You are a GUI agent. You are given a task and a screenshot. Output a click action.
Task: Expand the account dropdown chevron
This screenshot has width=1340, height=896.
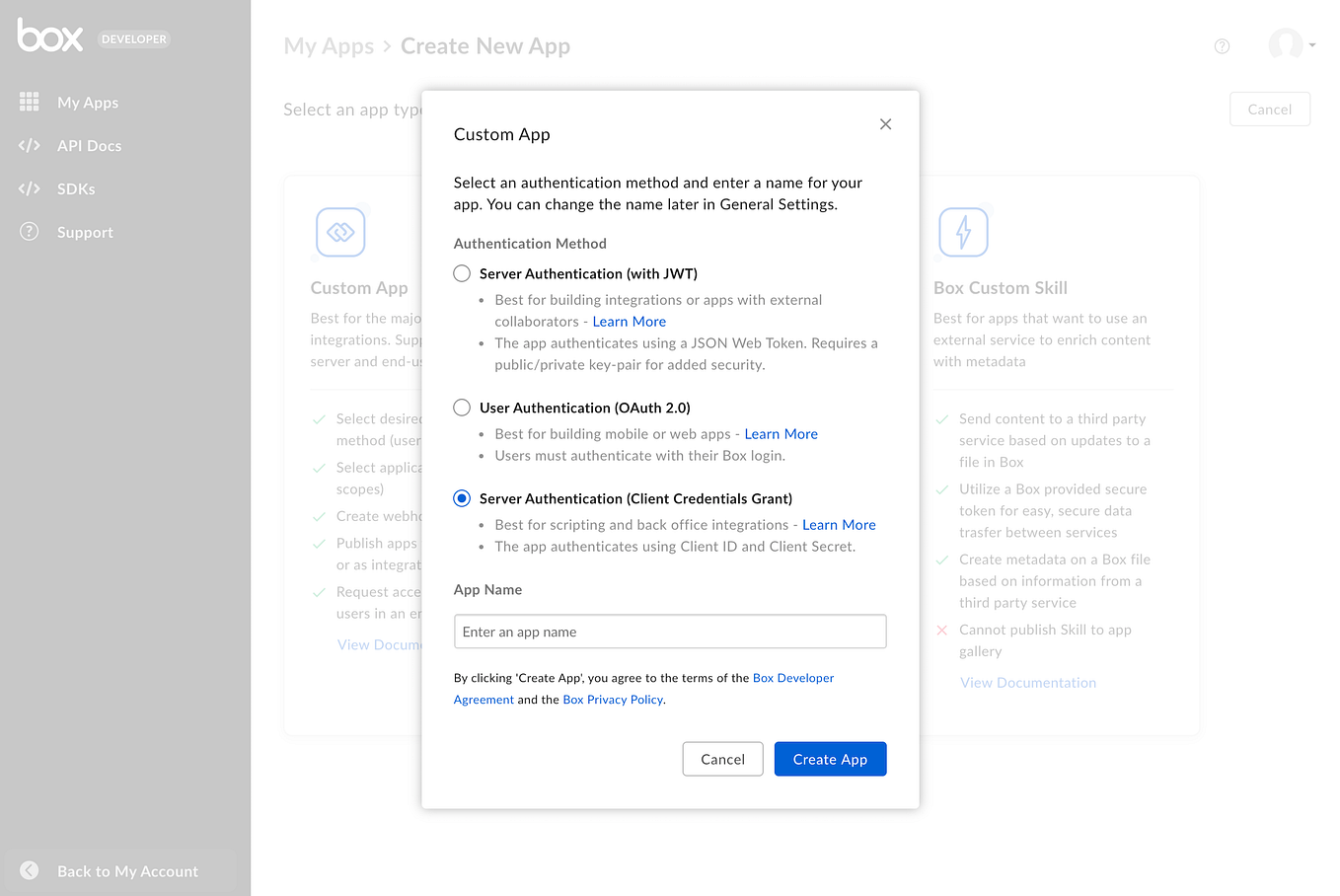point(1312,45)
